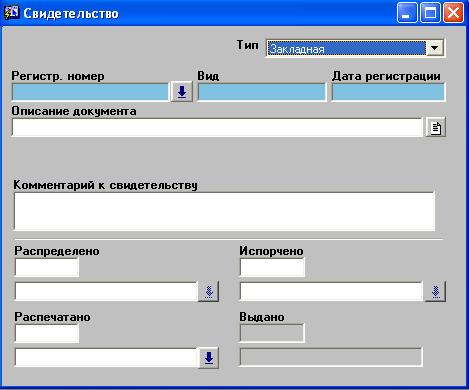
Task: Click the dotted arrow button for Испорчено
Action: pos(435,291)
